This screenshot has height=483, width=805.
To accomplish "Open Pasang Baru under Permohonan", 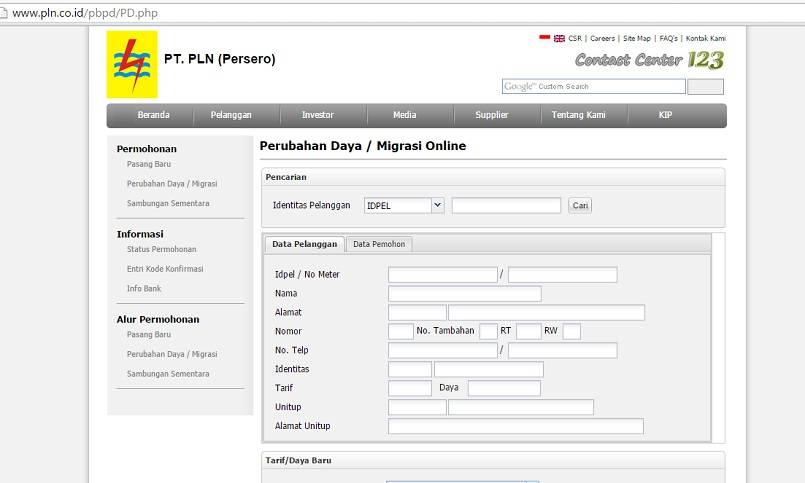I will [149, 164].
